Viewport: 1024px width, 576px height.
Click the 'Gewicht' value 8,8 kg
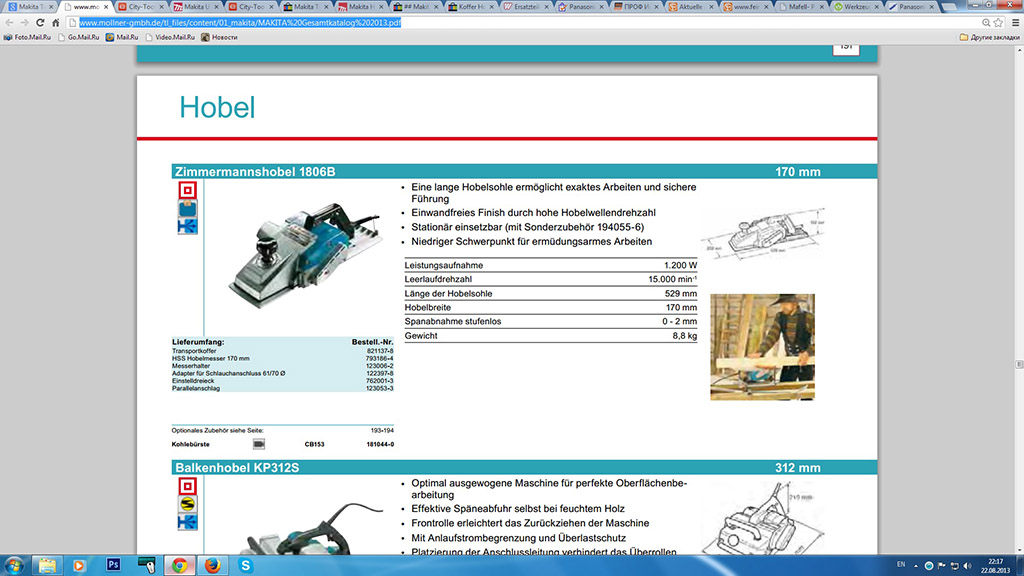[684, 336]
